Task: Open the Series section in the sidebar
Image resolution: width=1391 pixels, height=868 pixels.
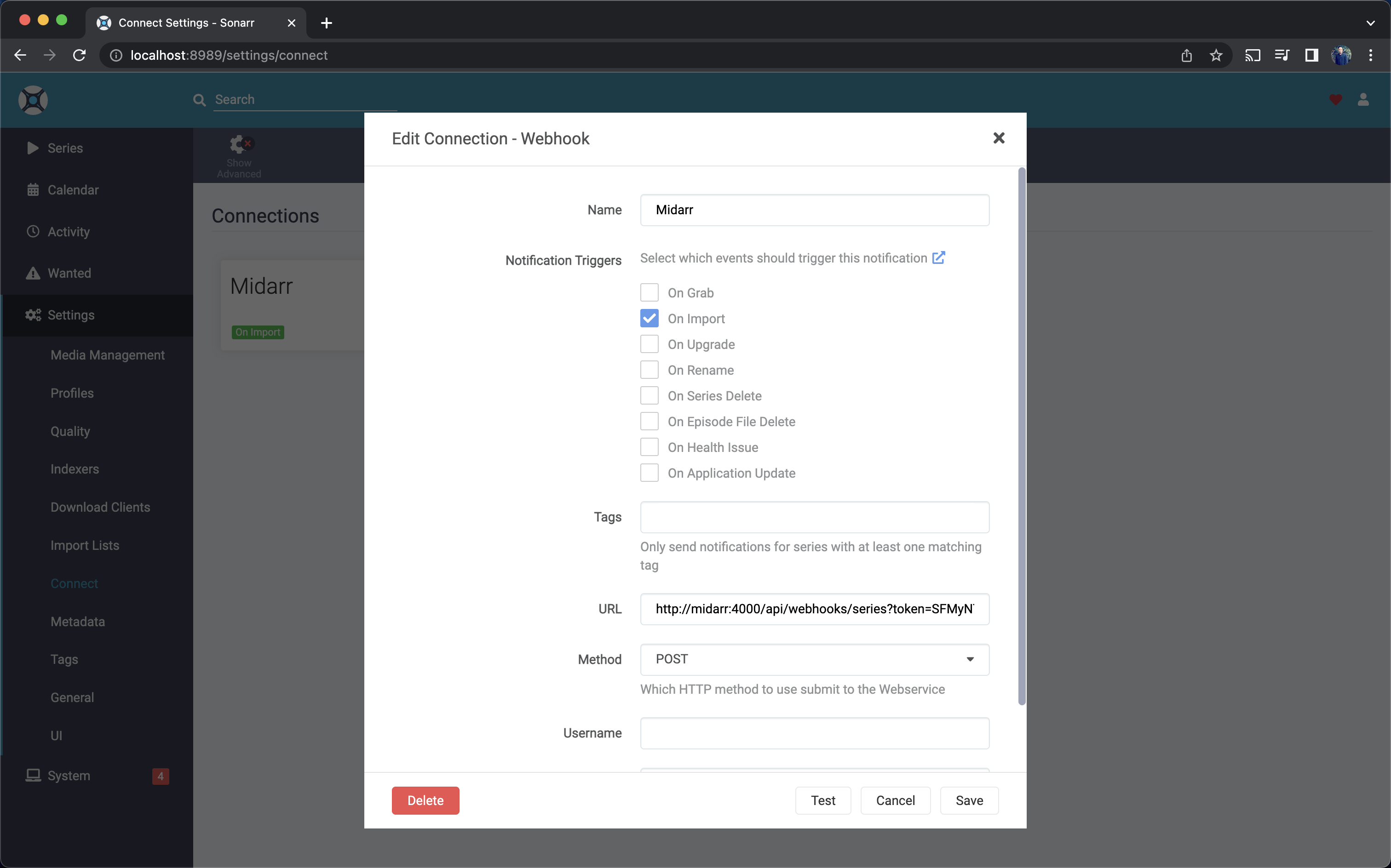Action: pos(65,148)
